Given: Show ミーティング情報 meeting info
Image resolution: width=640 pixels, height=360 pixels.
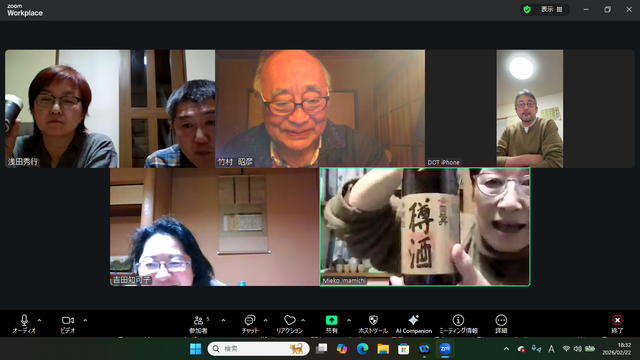Looking at the screenshot, I should pyautogui.click(x=458, y=324).
